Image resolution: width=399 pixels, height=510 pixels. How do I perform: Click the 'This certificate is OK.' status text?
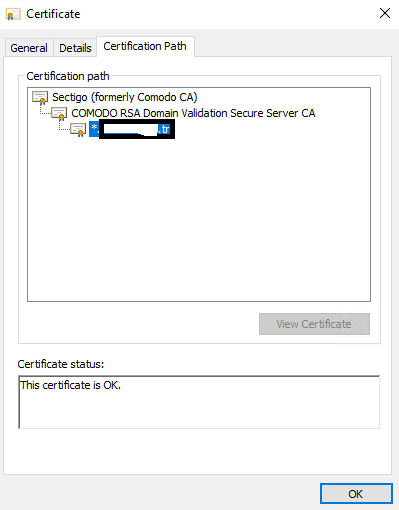(70, 385)
